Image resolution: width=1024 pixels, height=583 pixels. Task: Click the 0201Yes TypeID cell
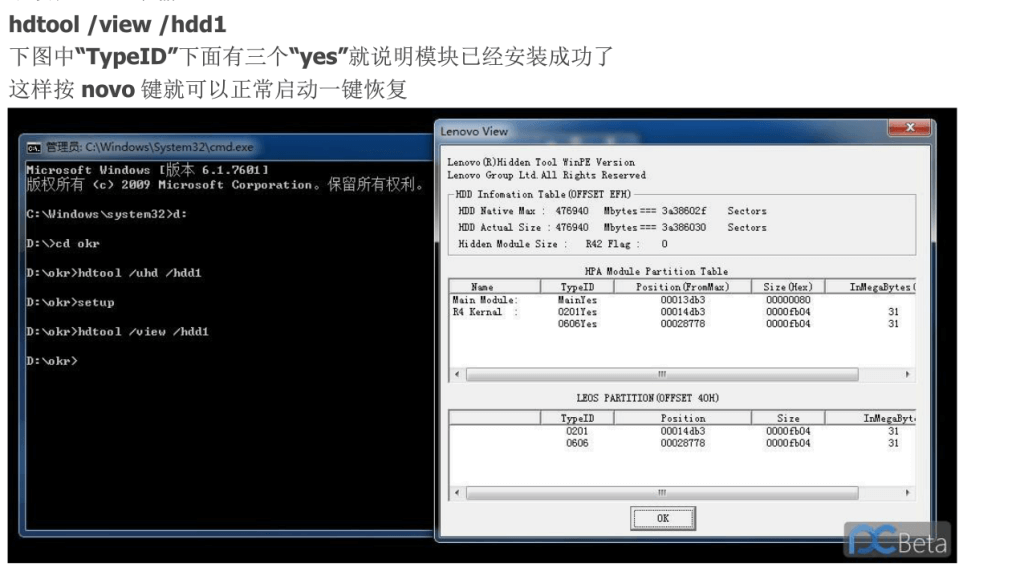pyautogui.click(x=577, y=311)
